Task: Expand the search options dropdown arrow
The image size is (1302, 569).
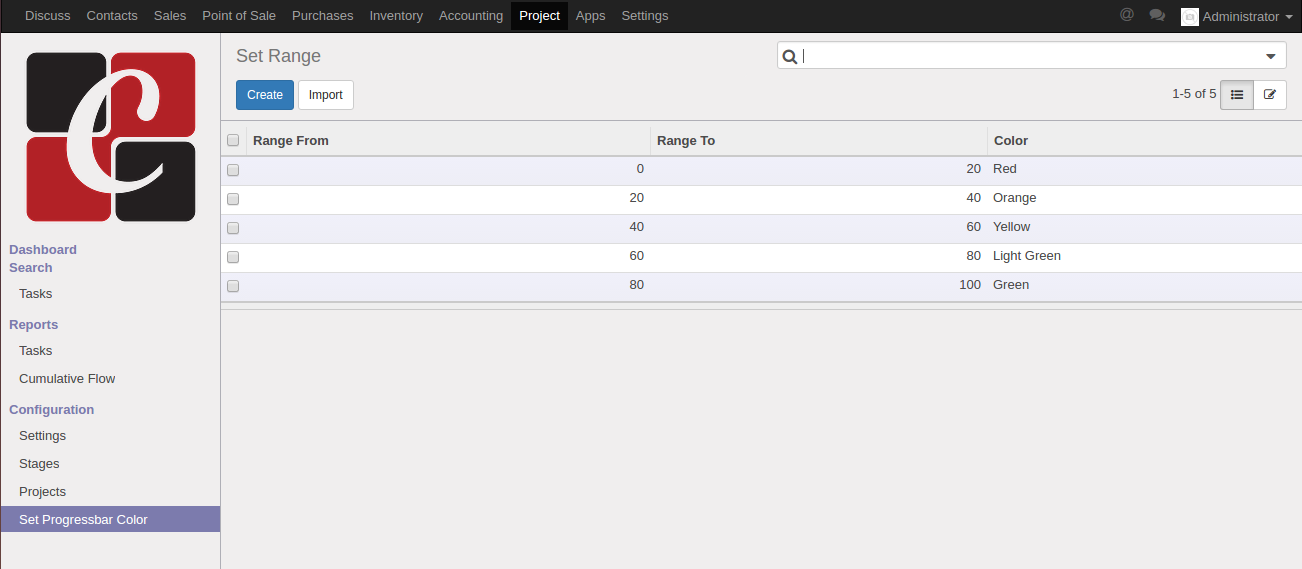Action: pyautogui.click(x=1271, y=57)
